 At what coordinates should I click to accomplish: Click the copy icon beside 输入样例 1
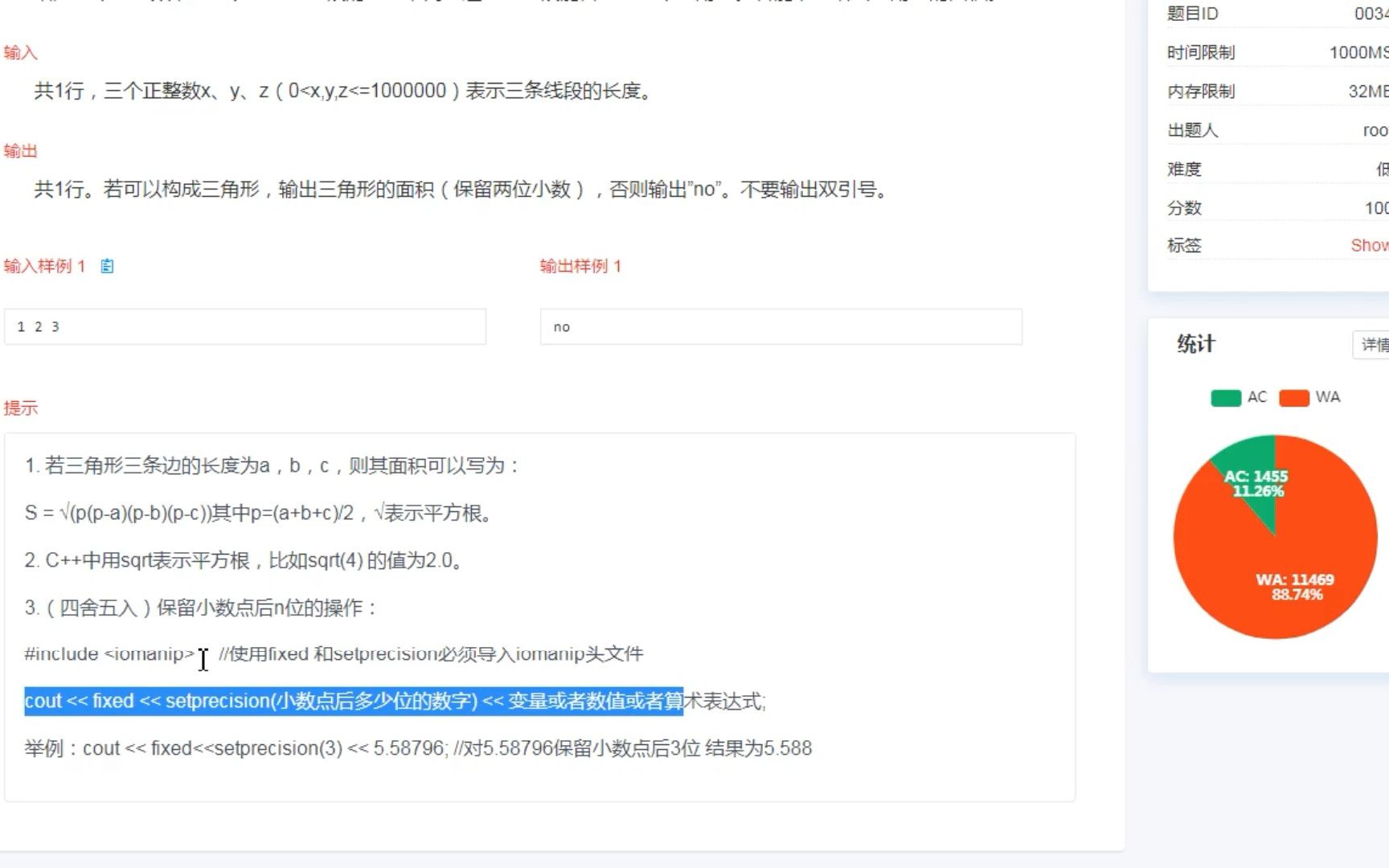(107, 266)
